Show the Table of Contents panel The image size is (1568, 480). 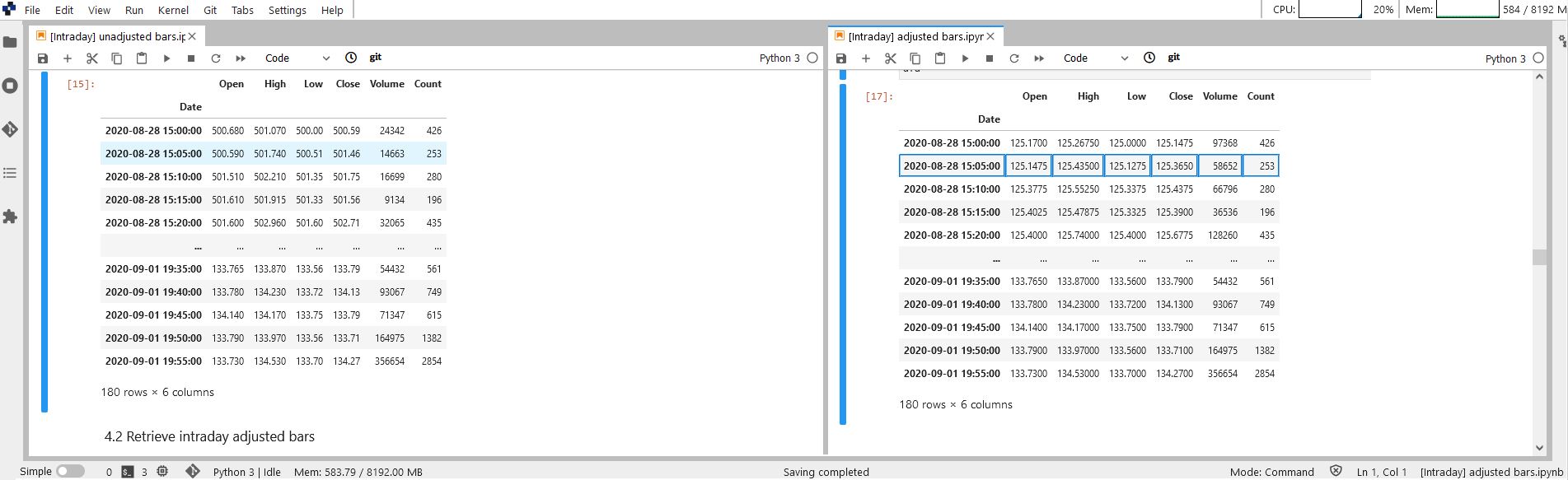pos(11,173)
